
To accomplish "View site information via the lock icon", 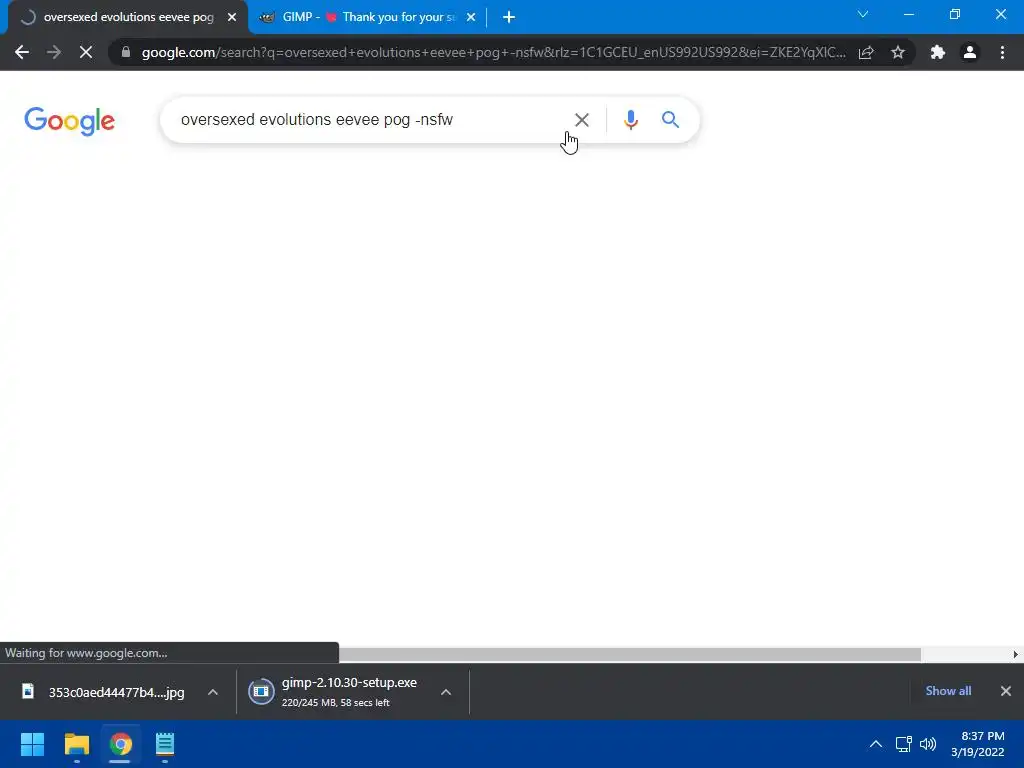I will (x=126, y=52).
